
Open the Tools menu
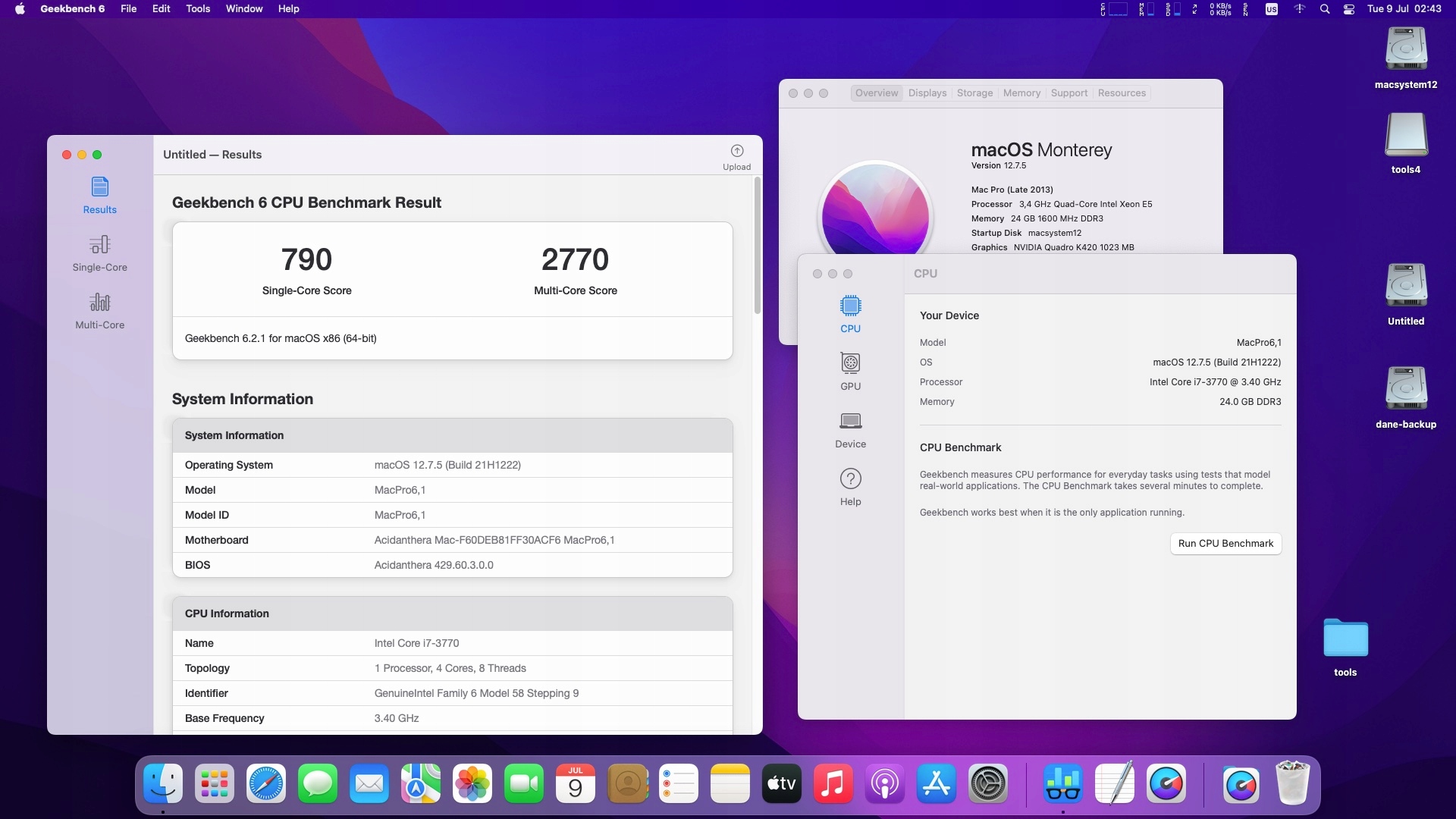point(198,9)
